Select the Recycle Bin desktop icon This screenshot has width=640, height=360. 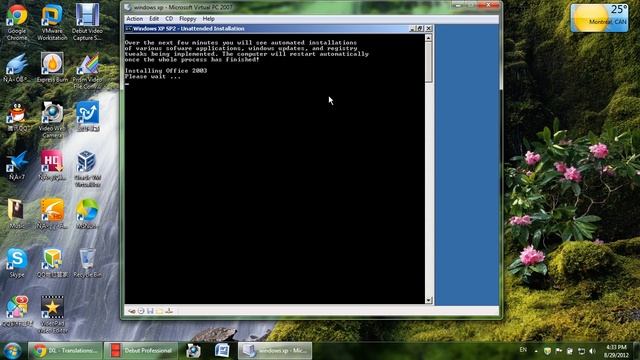pyautogui.click(x=87, y=263)
